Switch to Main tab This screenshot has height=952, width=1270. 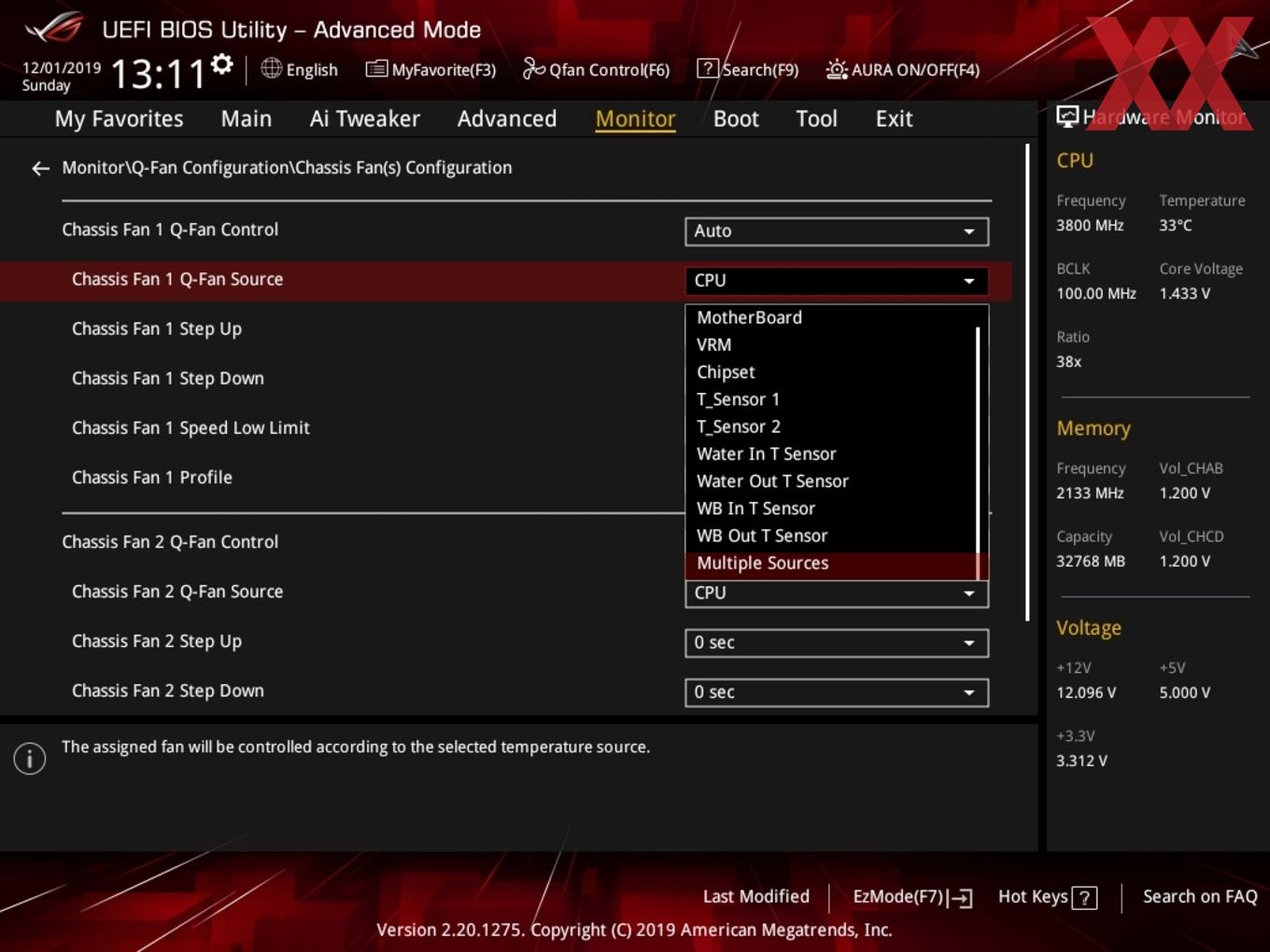coord(247,119)
